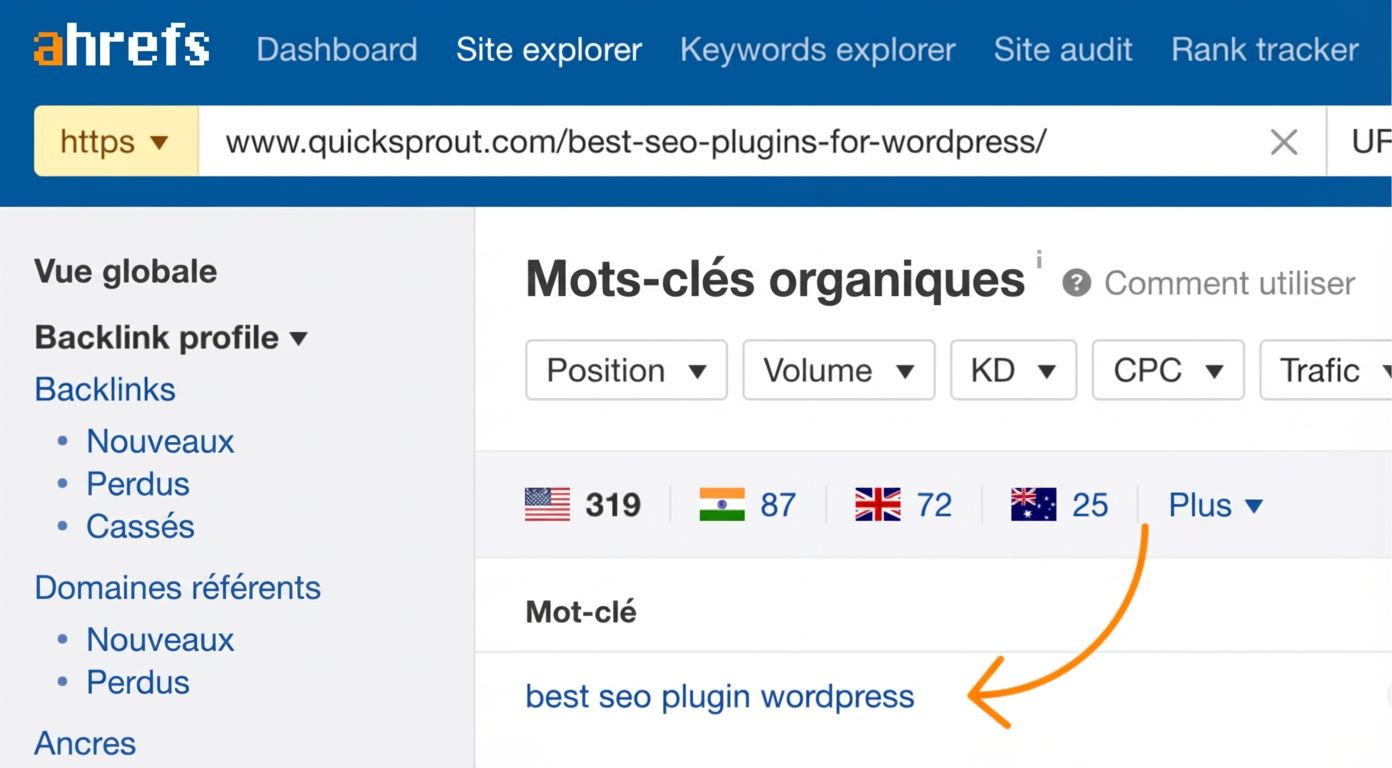
Task: Select the UK flag filter
Action: point(877,505)
